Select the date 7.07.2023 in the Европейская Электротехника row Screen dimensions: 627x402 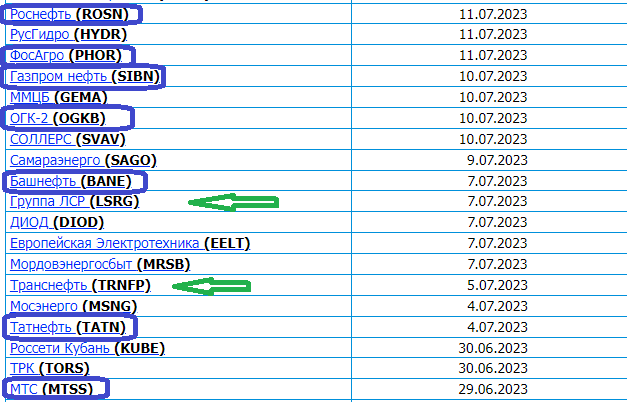tap(497, 243)
